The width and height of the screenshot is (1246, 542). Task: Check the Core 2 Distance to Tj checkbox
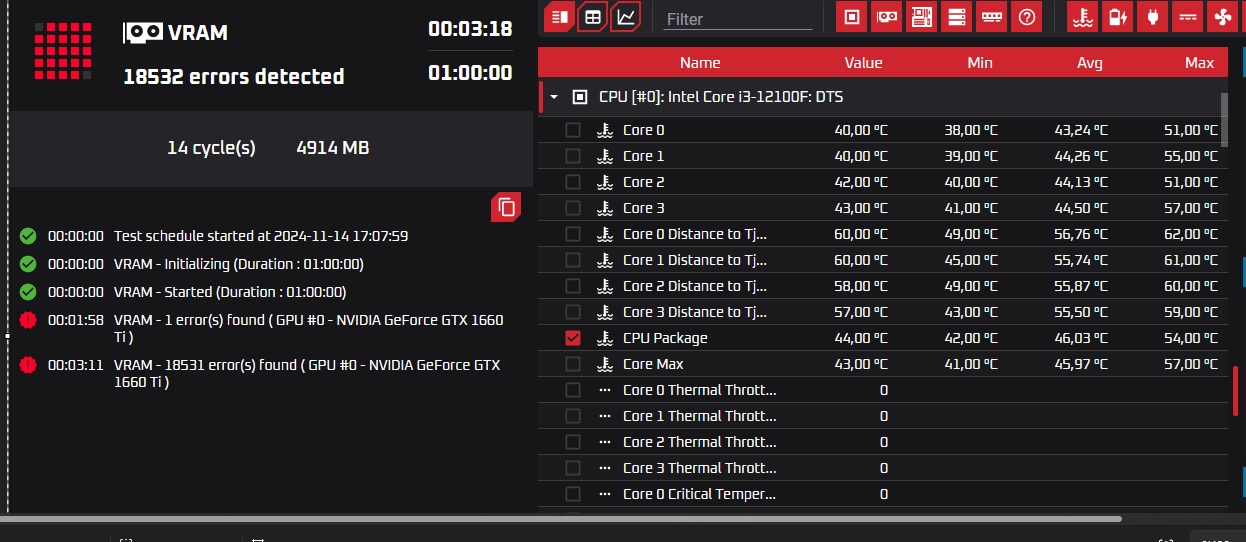[x=573, y=286]
